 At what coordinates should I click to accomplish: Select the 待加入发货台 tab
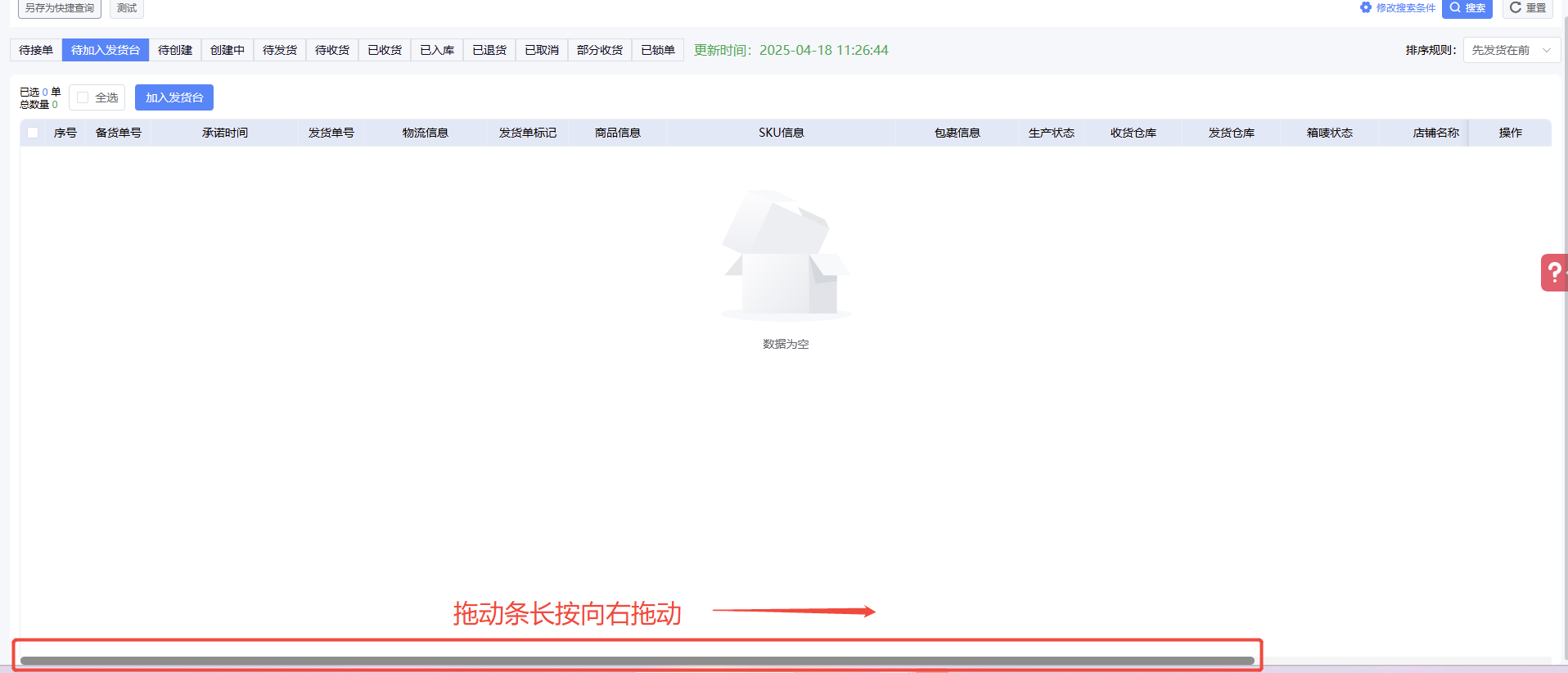tap(106, 50)
